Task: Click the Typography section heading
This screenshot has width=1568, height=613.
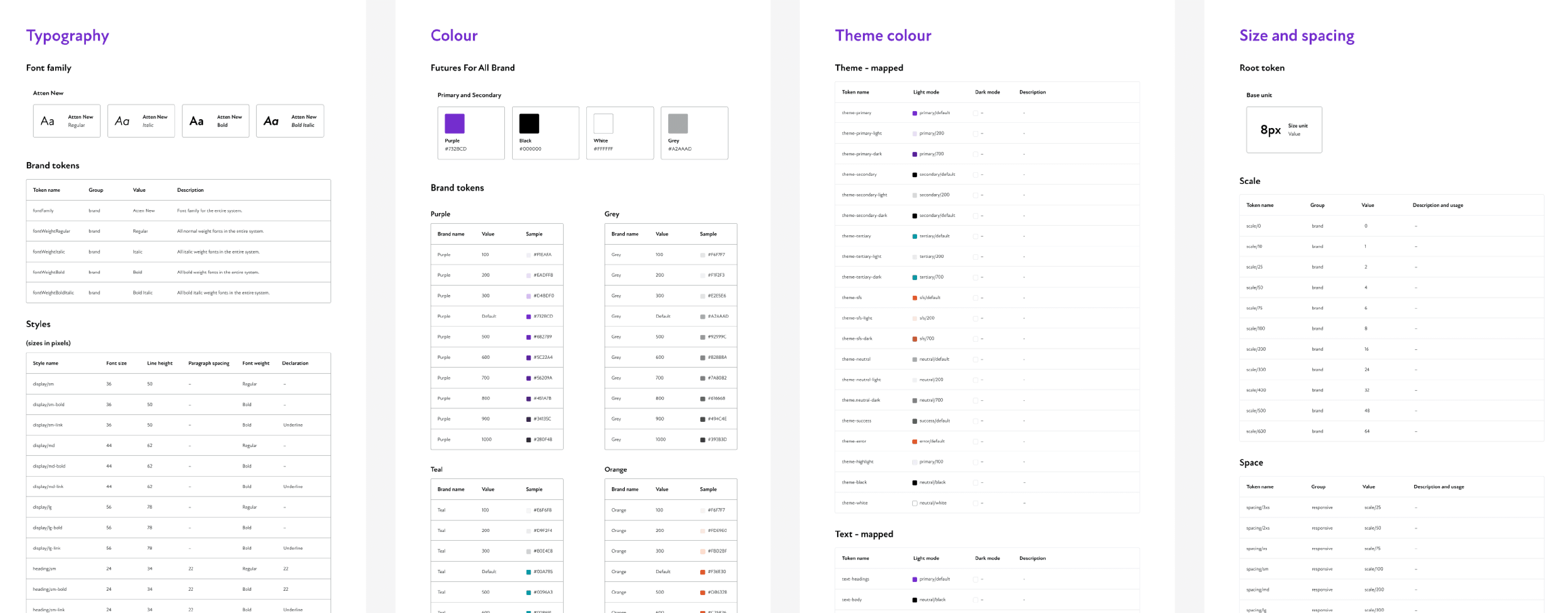Action: [68, 35]
